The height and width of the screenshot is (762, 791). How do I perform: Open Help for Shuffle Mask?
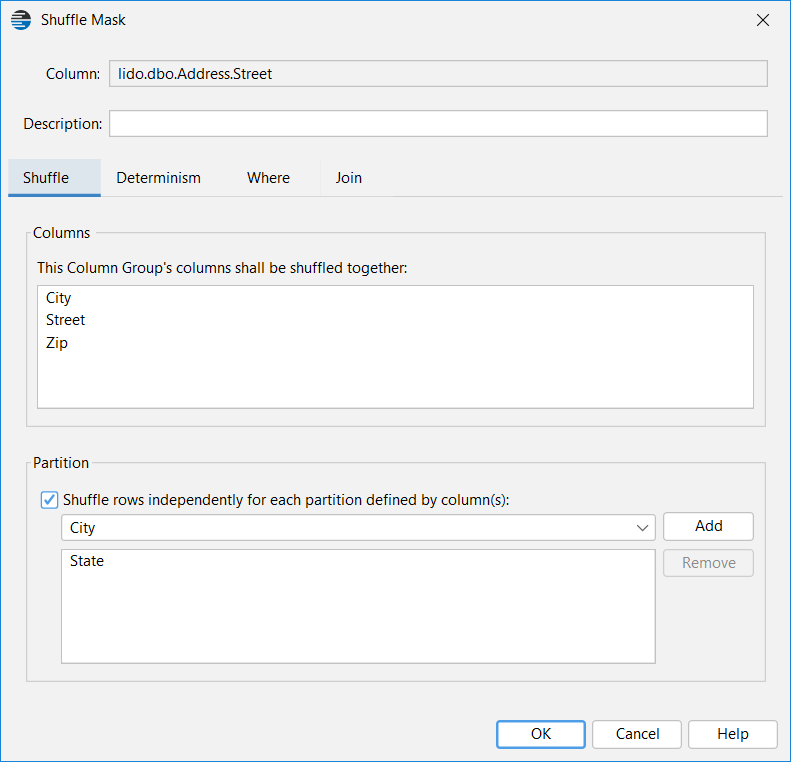point(732,734)
